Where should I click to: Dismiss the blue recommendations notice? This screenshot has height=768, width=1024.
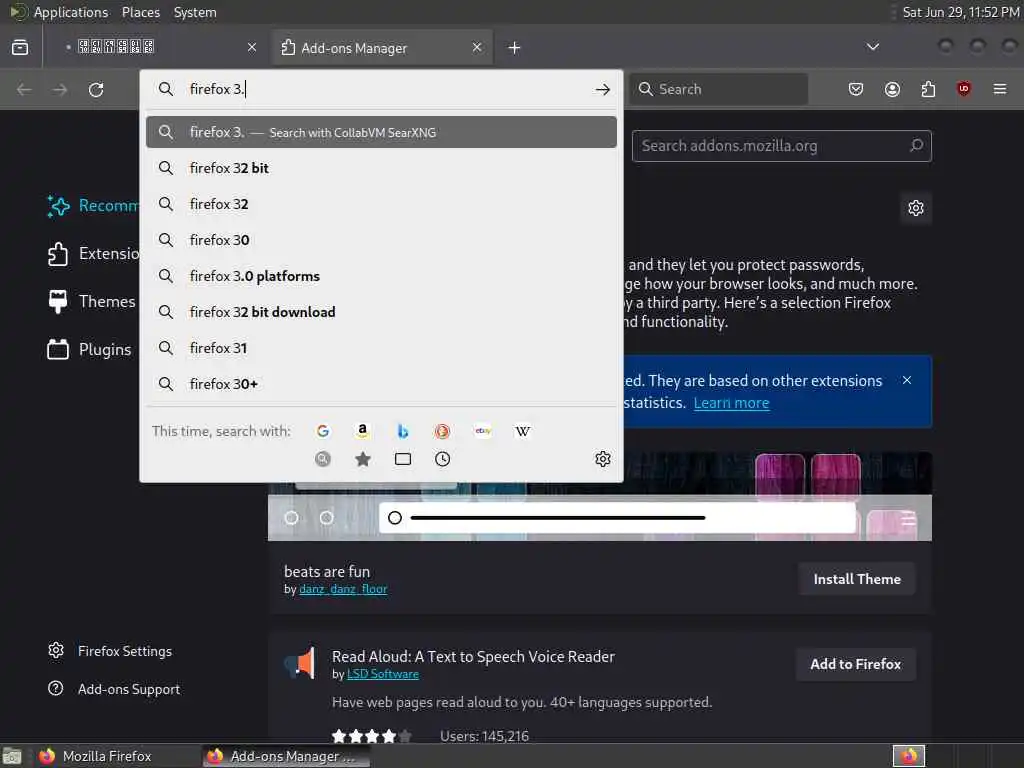pos(906,380)
